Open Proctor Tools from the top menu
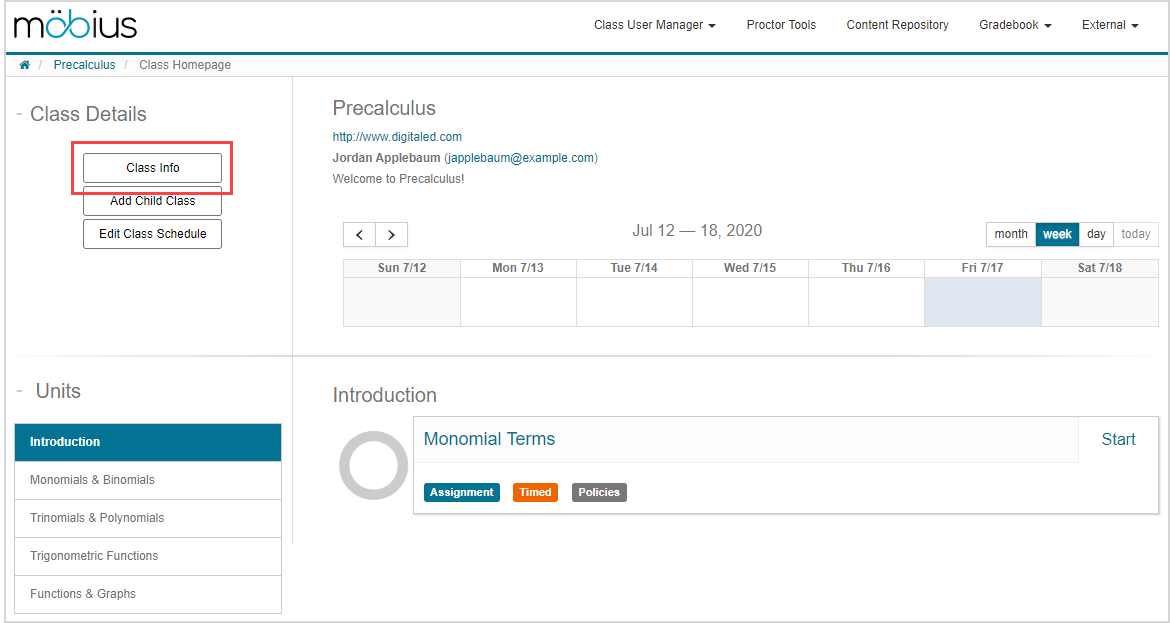The height and width of the screenshot is (623, 1170). (x=781, y=25)
